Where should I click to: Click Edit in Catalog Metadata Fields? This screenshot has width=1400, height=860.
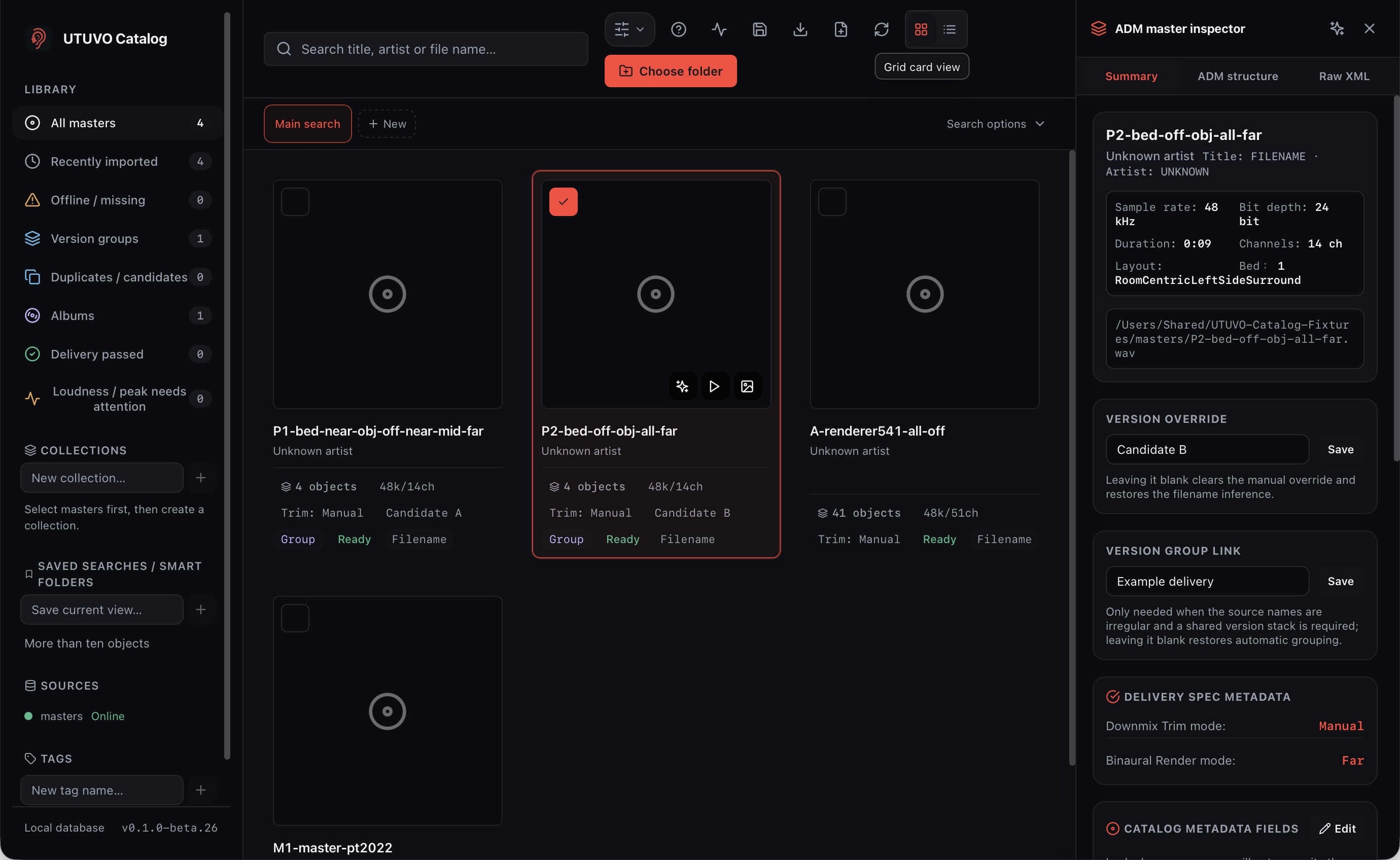point(1338,828)
